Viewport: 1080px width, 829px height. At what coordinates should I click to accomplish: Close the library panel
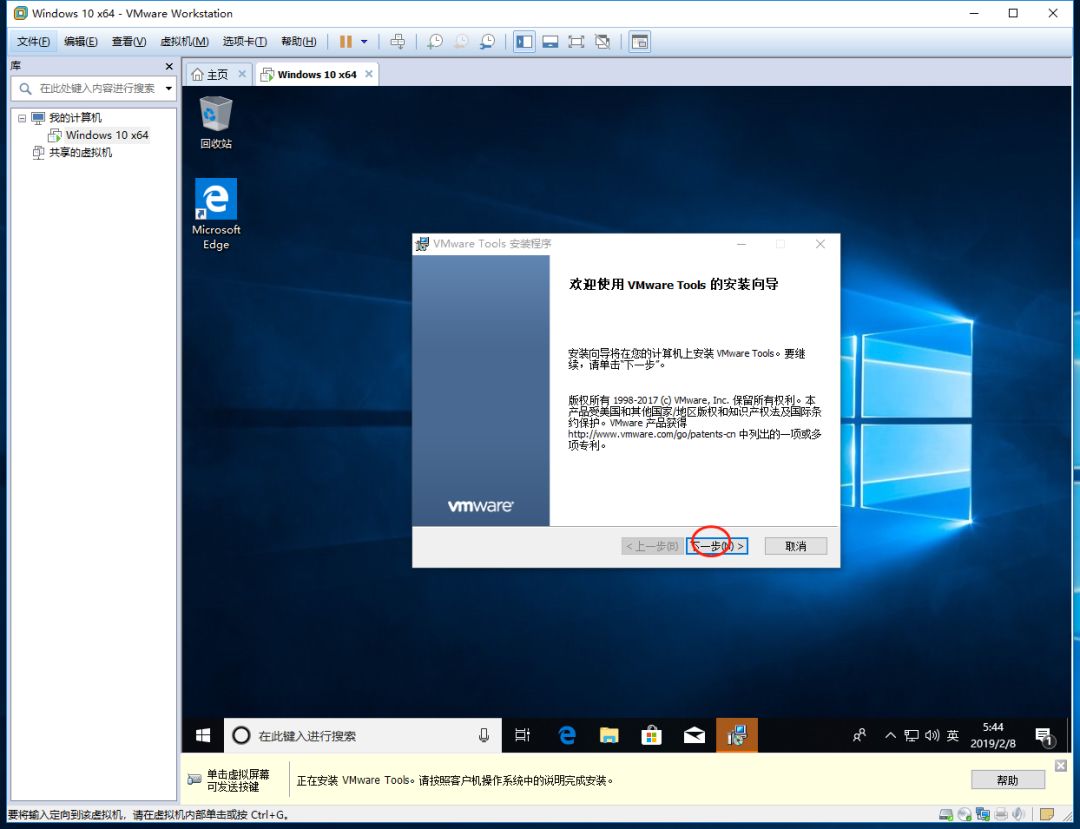point(169,66)
